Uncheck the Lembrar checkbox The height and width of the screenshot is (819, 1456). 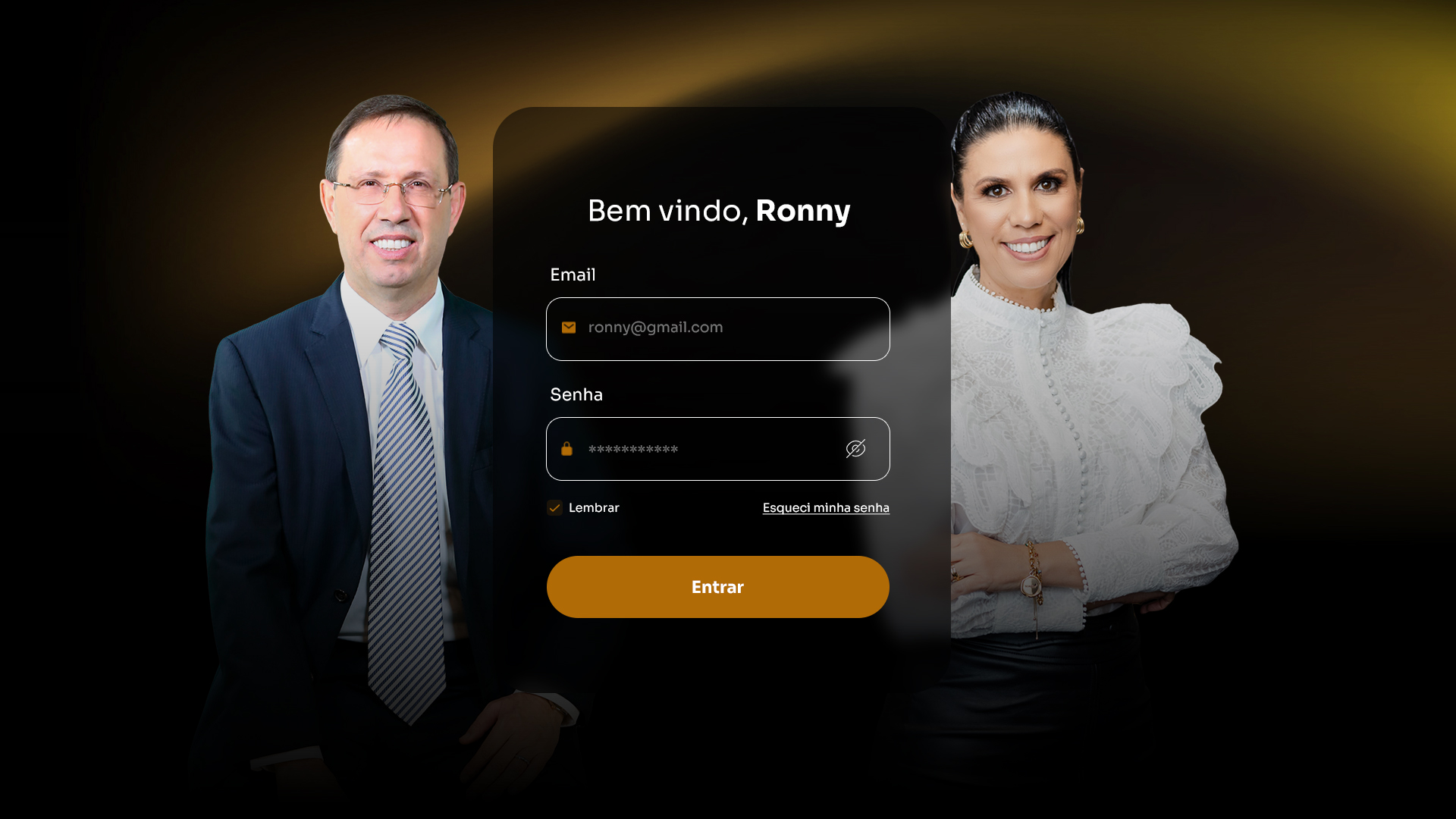pos(554,508)
